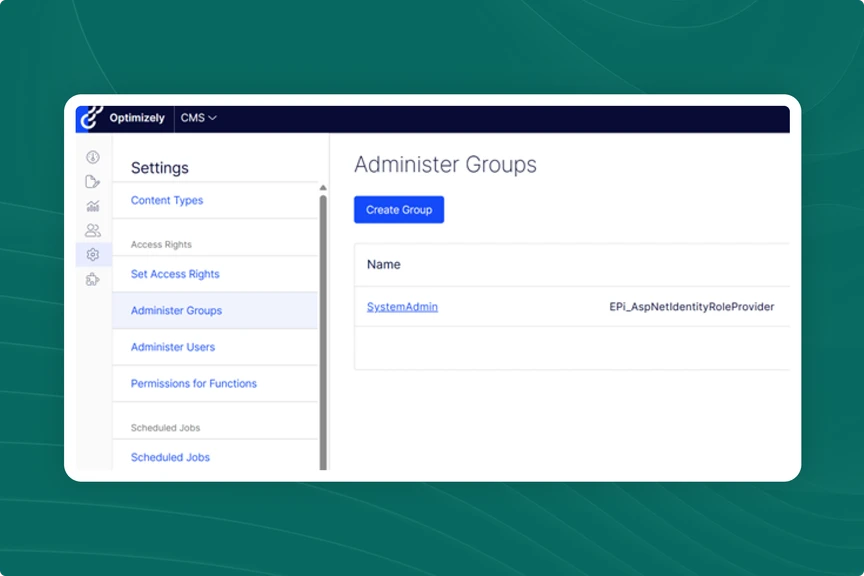Click the Optimizely logo icon
This screenshot has width=864, height=576.
(x=92, y=118)
